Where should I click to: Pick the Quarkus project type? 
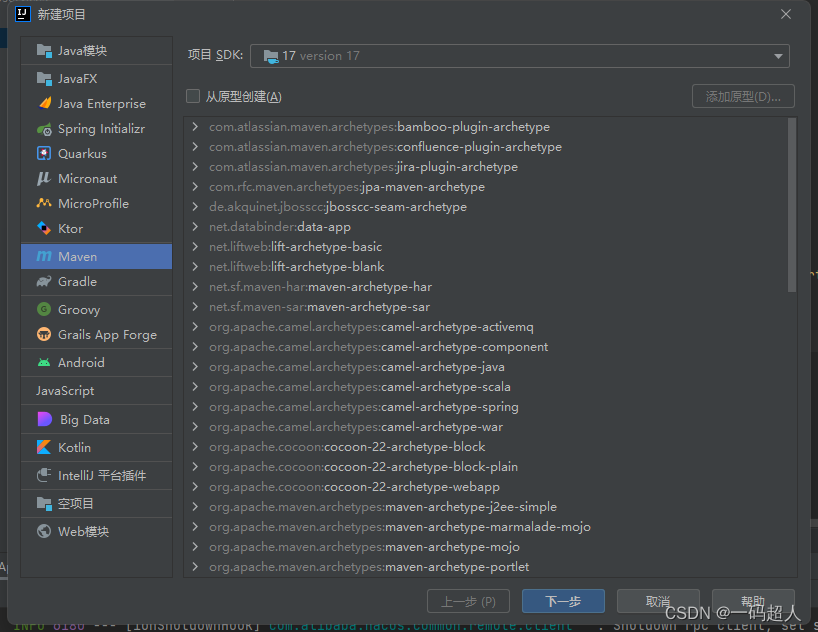point(97,153)
